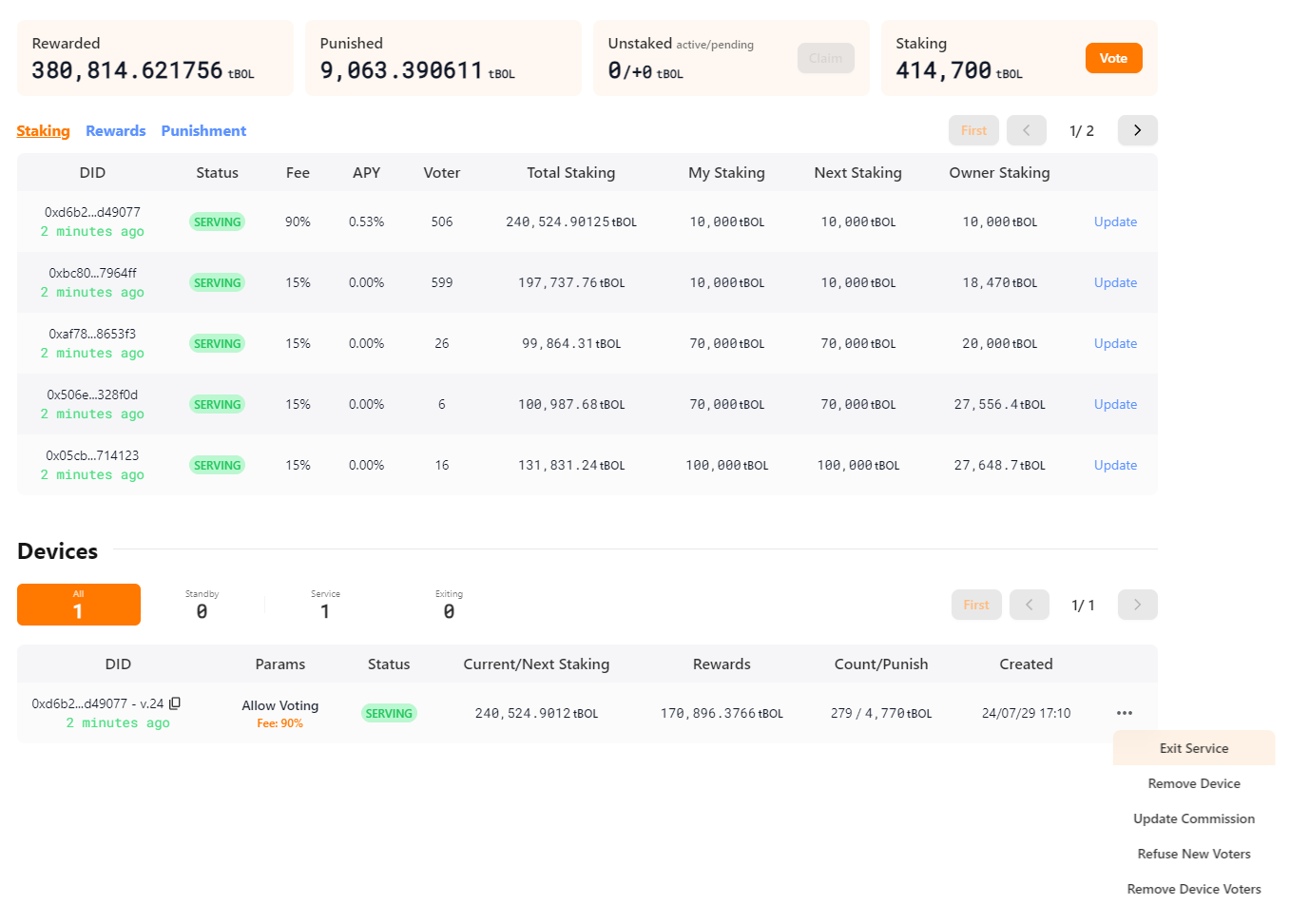1290x924 pixels.
Task: Click previous page arrow in staking list
Action: 1027,130
